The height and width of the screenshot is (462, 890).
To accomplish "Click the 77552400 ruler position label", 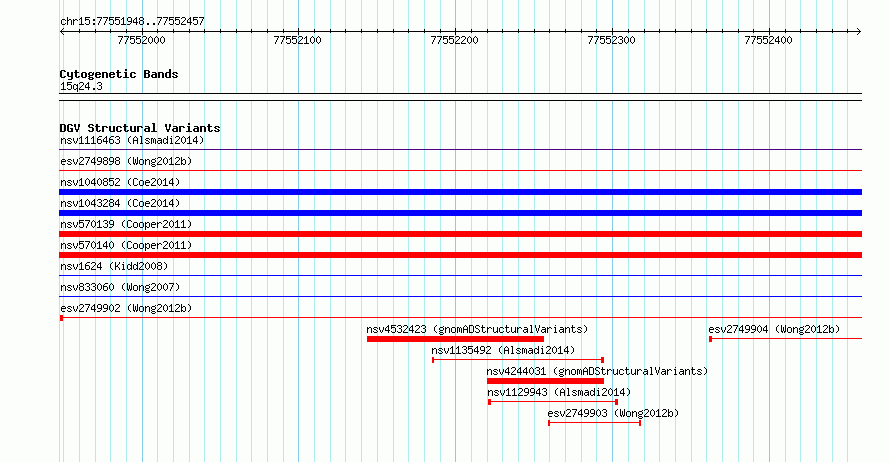I will (x=768, y=40).
